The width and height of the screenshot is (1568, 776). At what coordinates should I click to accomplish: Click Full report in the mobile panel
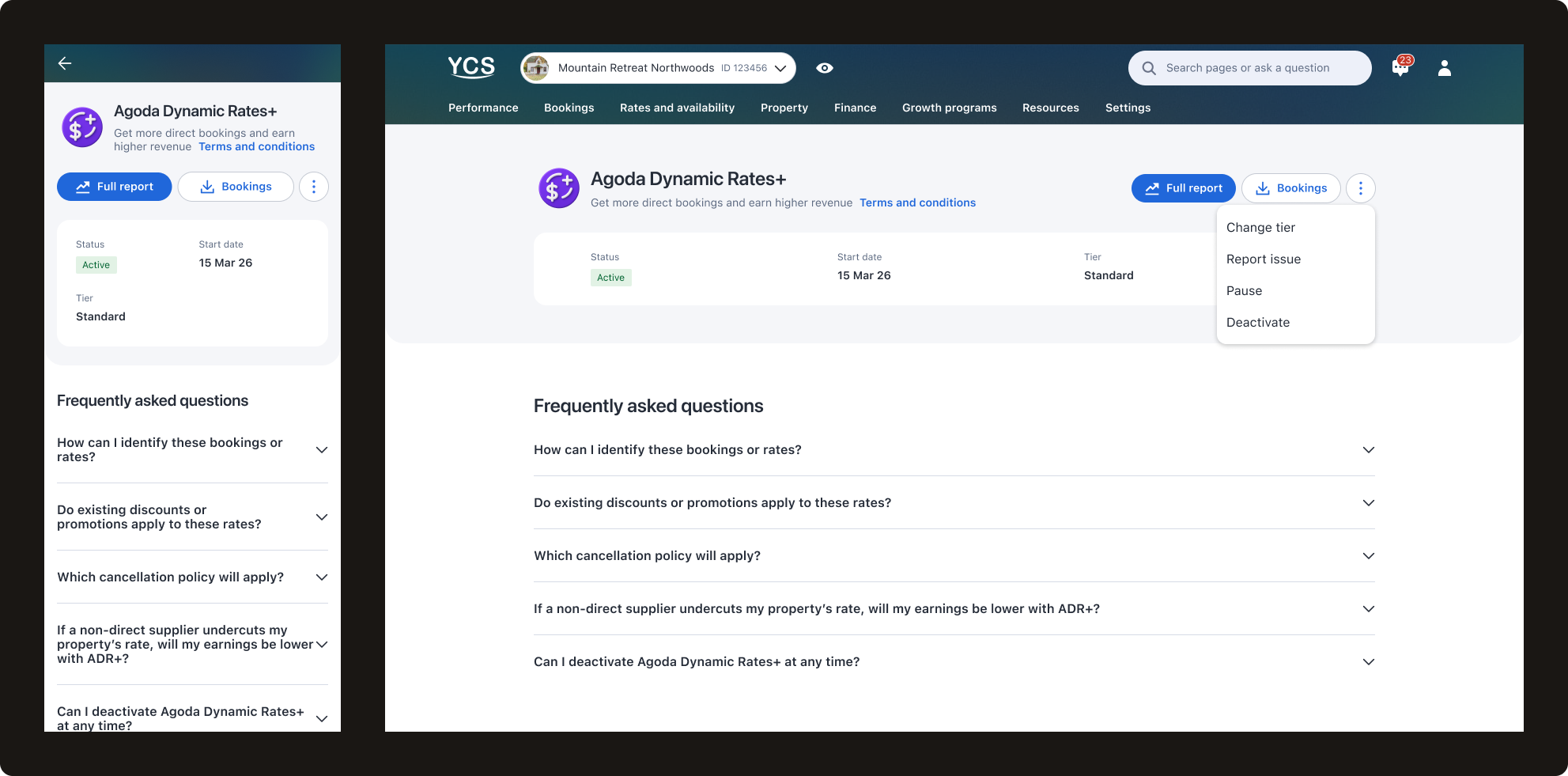coord(115,187)
